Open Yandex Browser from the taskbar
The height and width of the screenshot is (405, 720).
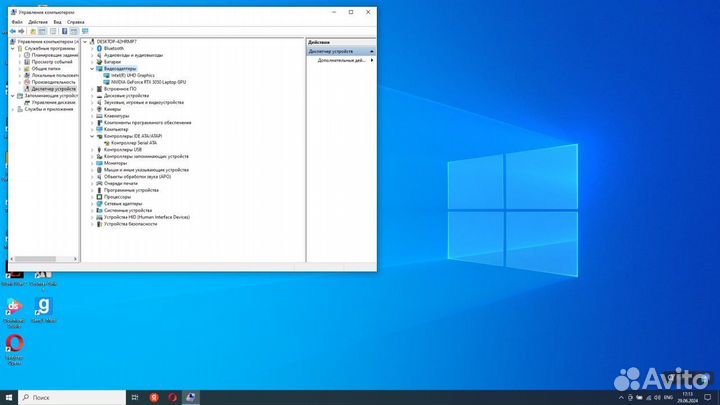(x=154, y=398)
